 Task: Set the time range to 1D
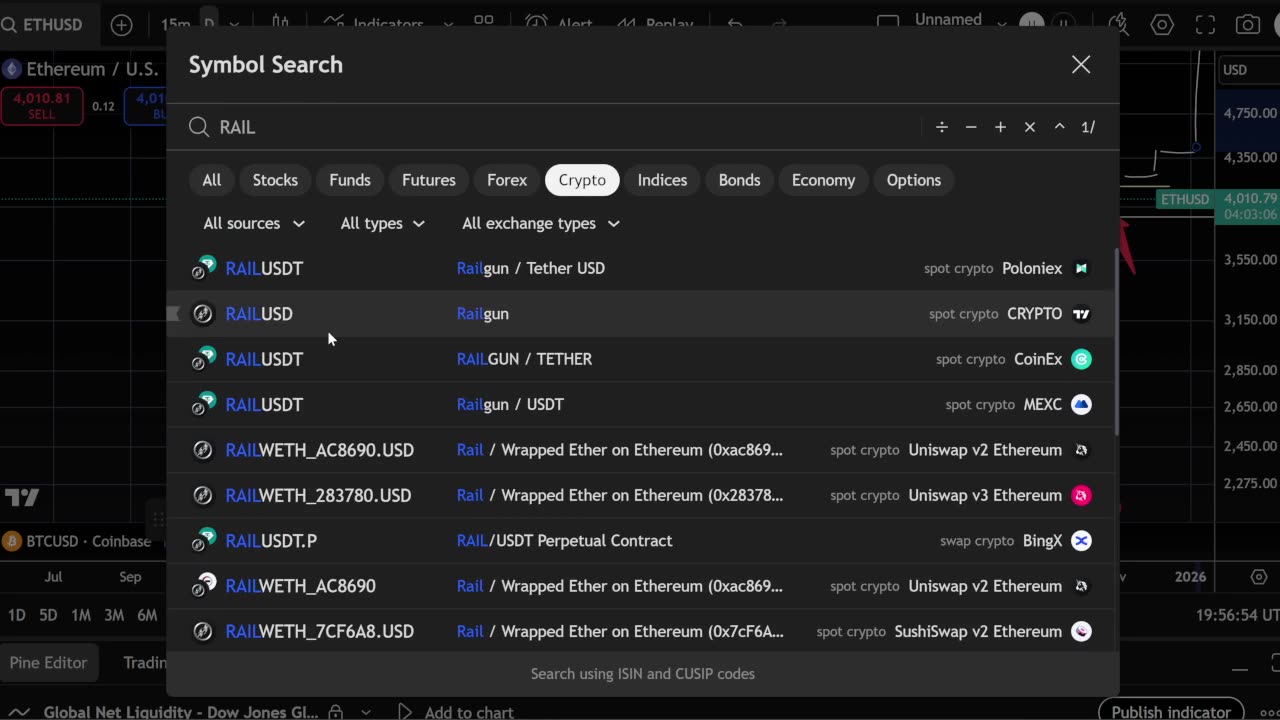click(17, 615)
